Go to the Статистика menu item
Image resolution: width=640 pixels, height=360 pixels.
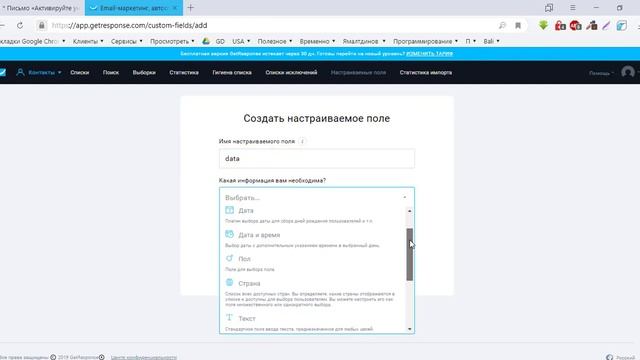point(184,72)
